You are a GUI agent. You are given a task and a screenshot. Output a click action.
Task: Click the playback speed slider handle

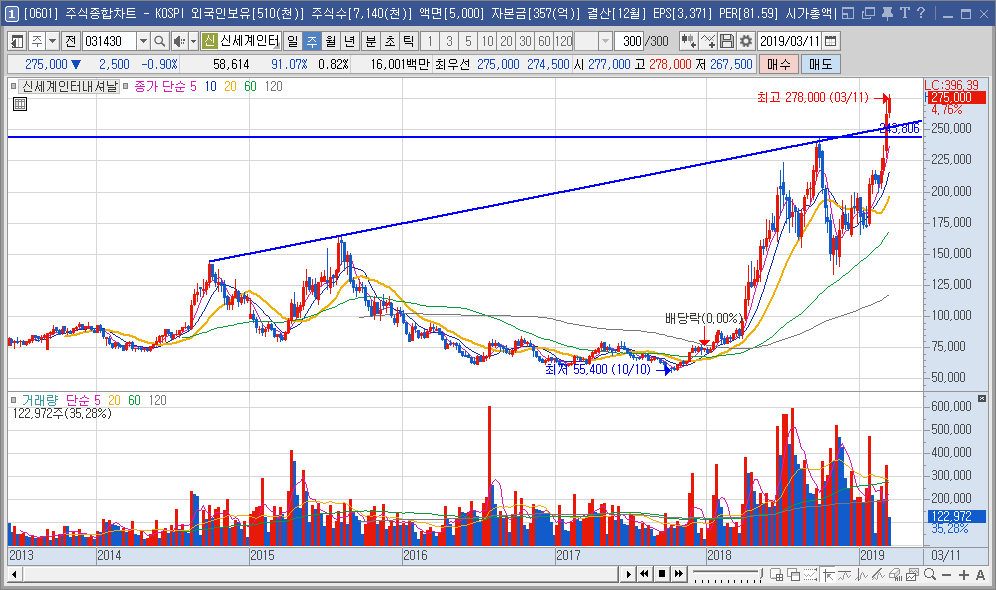[x=761, y=573]
